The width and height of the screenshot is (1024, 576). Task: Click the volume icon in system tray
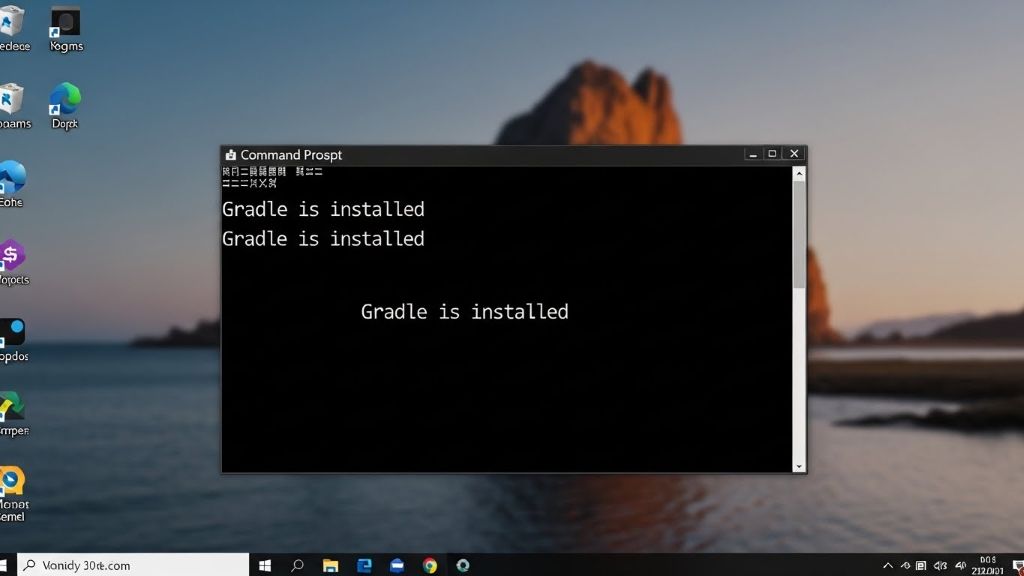(x=940, y=566)
